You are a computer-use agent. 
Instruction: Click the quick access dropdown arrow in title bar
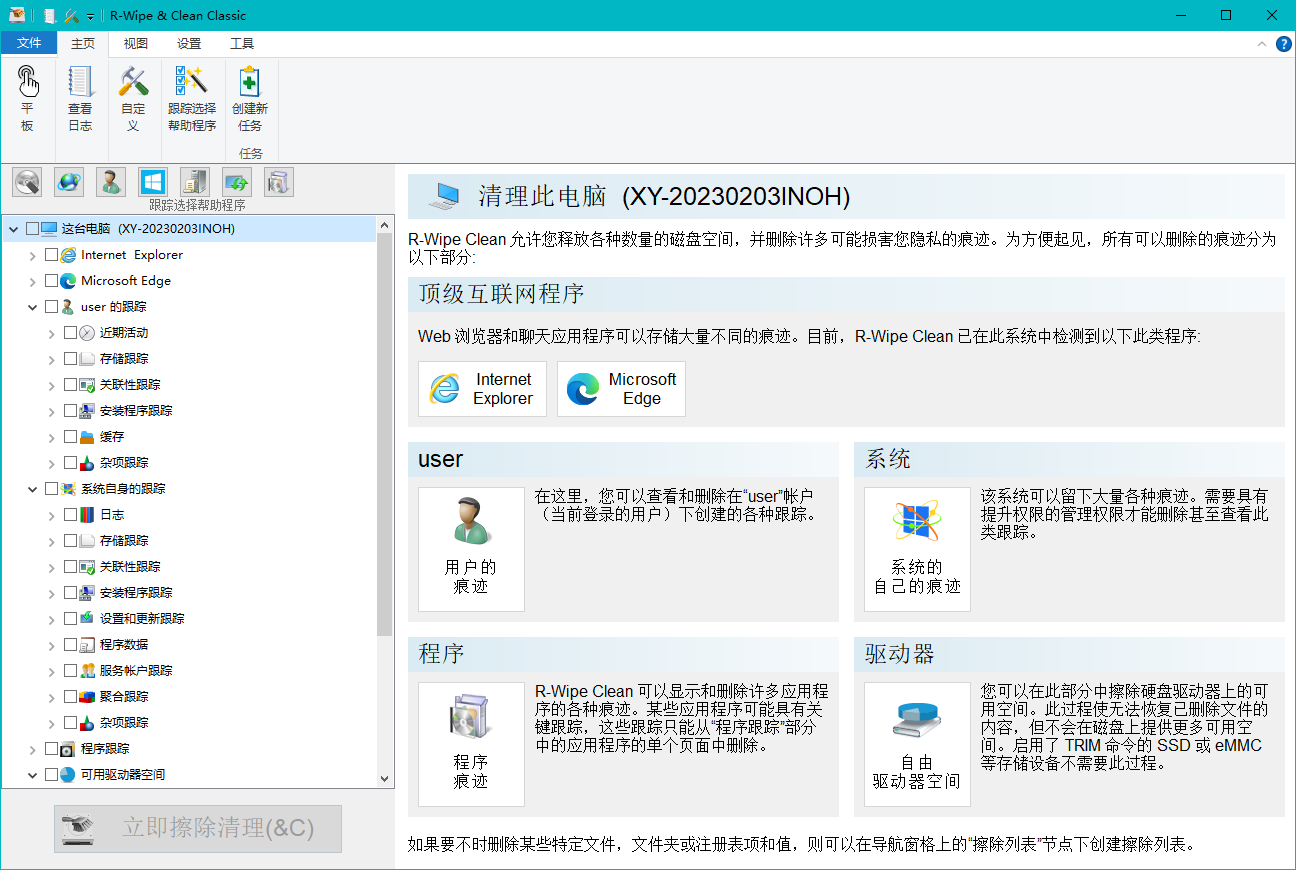(91, 16)
